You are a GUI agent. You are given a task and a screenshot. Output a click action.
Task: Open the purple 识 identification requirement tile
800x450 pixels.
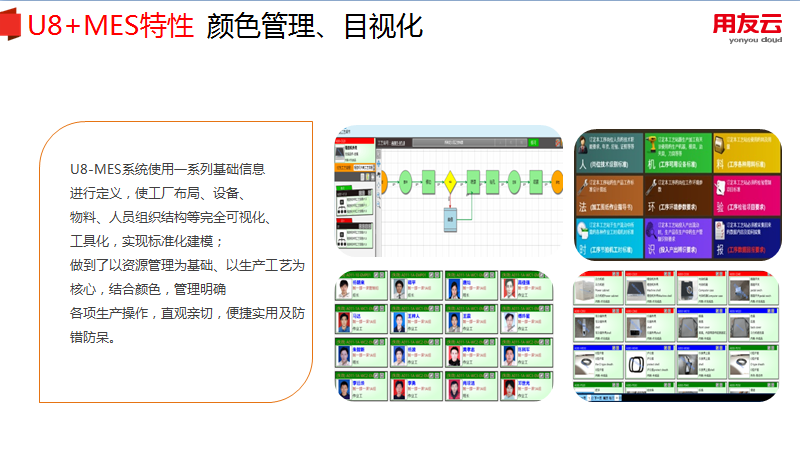(x=678, y=238)
